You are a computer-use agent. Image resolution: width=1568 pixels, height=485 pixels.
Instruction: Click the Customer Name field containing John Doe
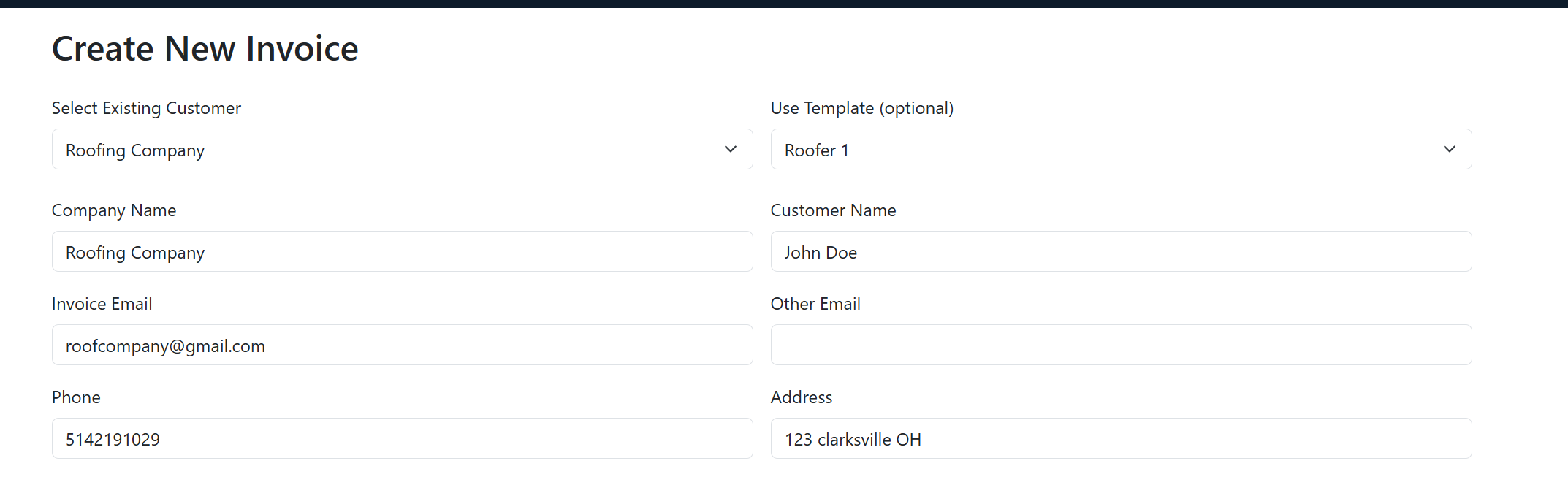[1121, 252]
